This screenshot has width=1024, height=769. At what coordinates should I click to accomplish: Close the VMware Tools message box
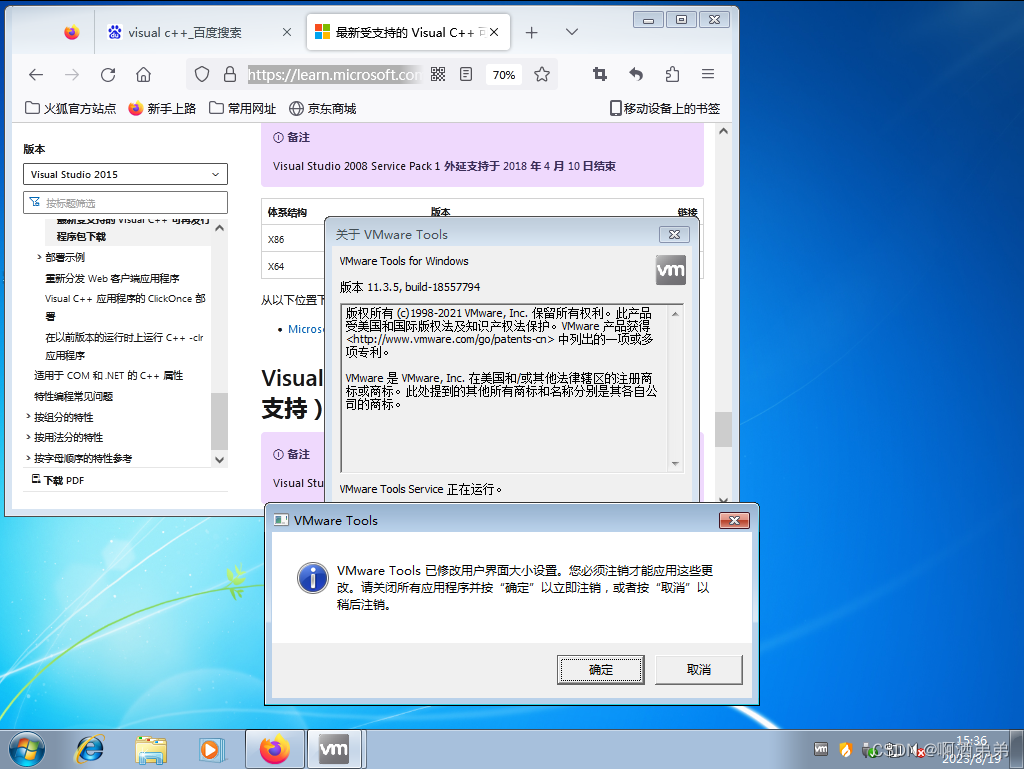click(734, 520)
